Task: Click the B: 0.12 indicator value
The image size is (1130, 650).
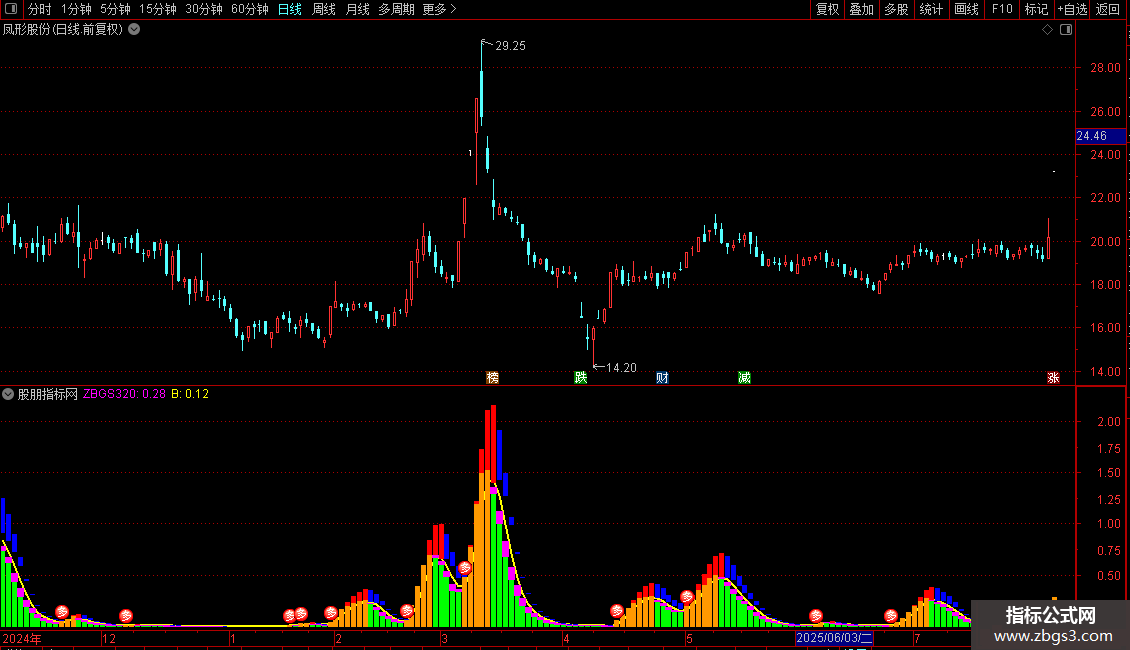Action: pyautogui.click(x=190, y=394)
